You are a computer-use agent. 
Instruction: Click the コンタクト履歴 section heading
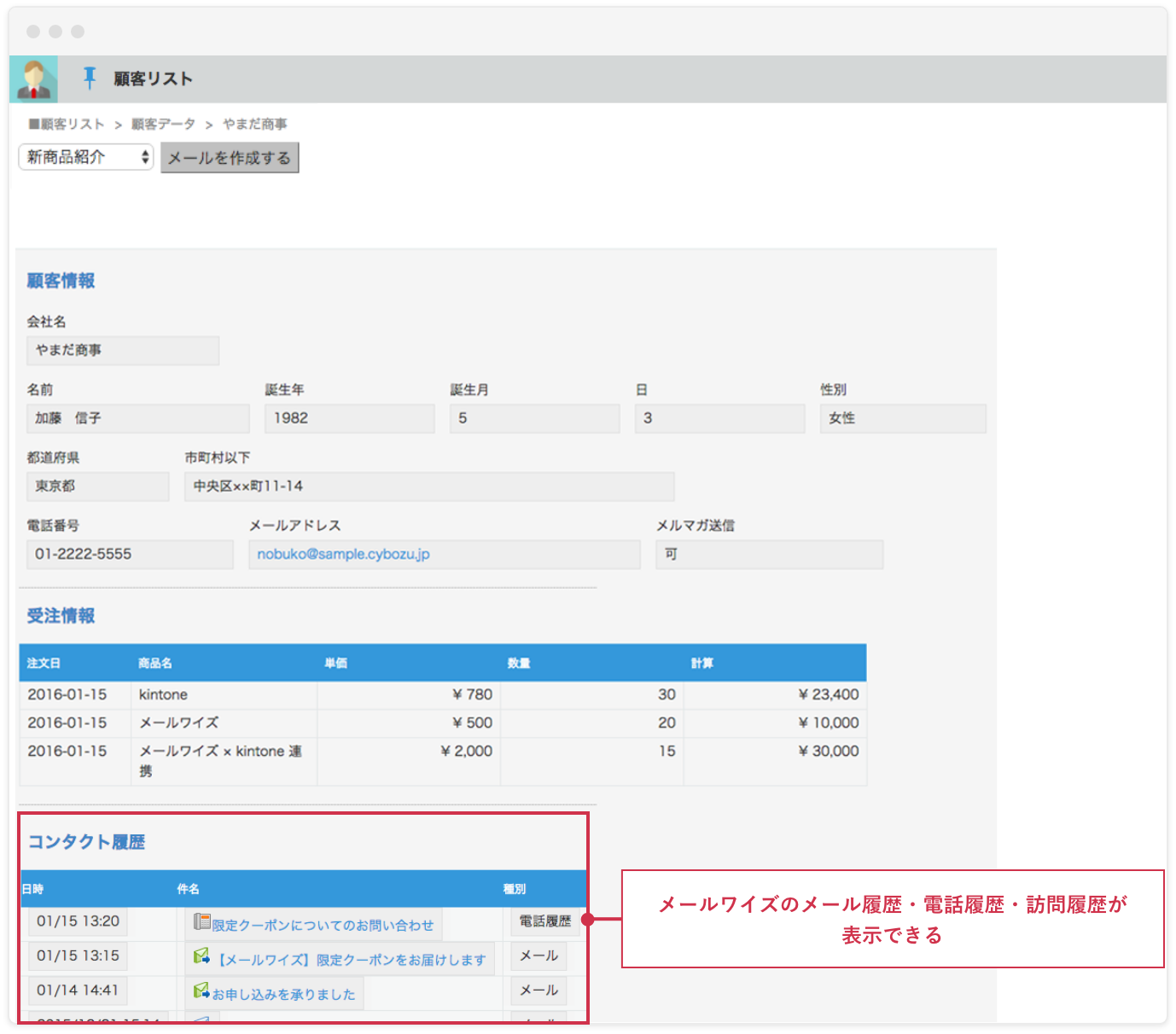coord(87,842)
